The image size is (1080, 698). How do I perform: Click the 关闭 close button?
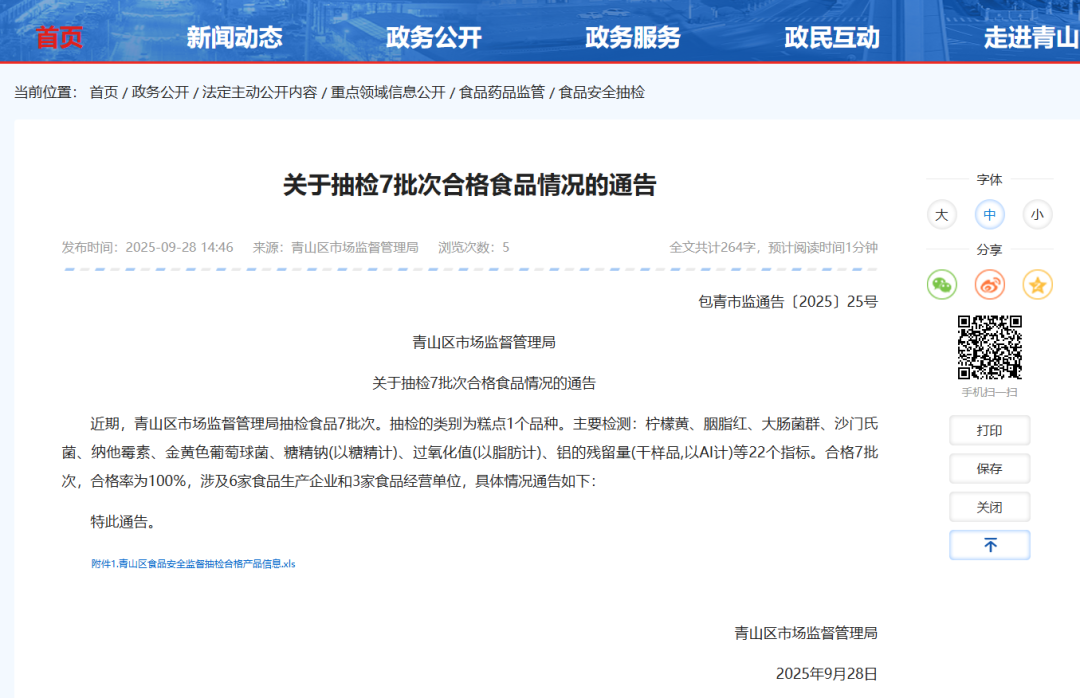click(x=989, y=507)
